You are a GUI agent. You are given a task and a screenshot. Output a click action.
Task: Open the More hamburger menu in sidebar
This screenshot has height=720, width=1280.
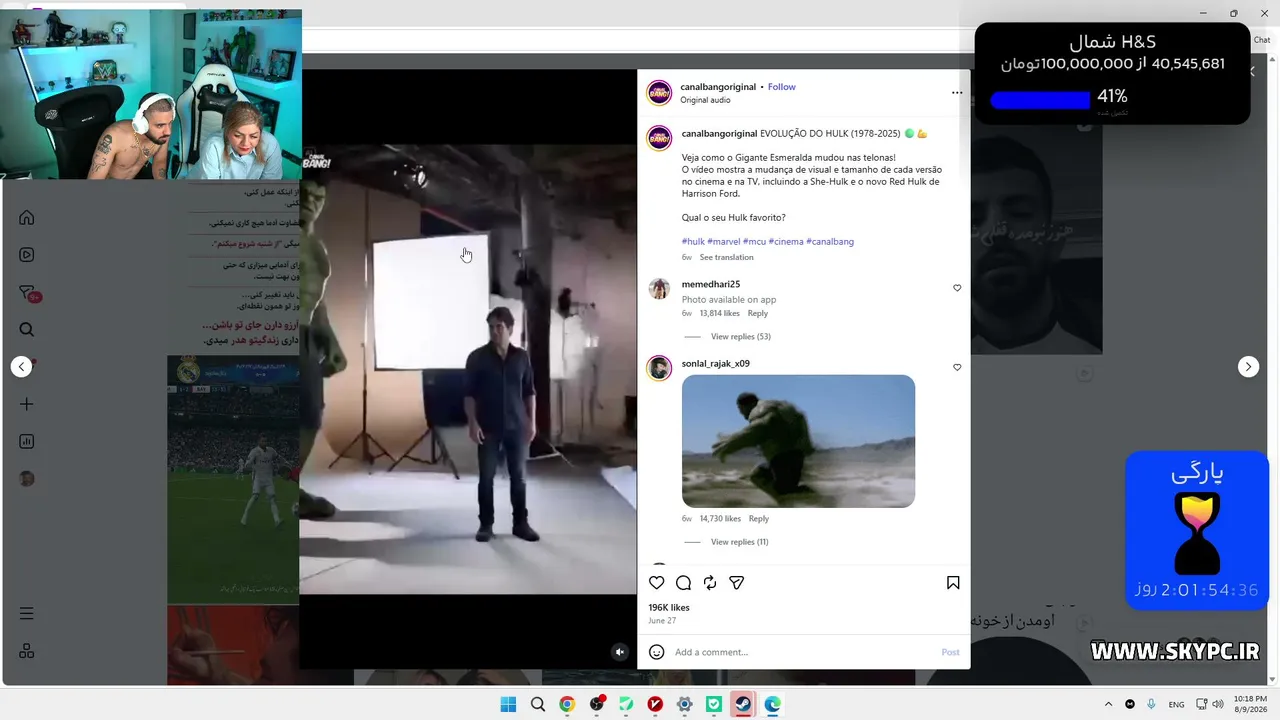tap(27, 613)
